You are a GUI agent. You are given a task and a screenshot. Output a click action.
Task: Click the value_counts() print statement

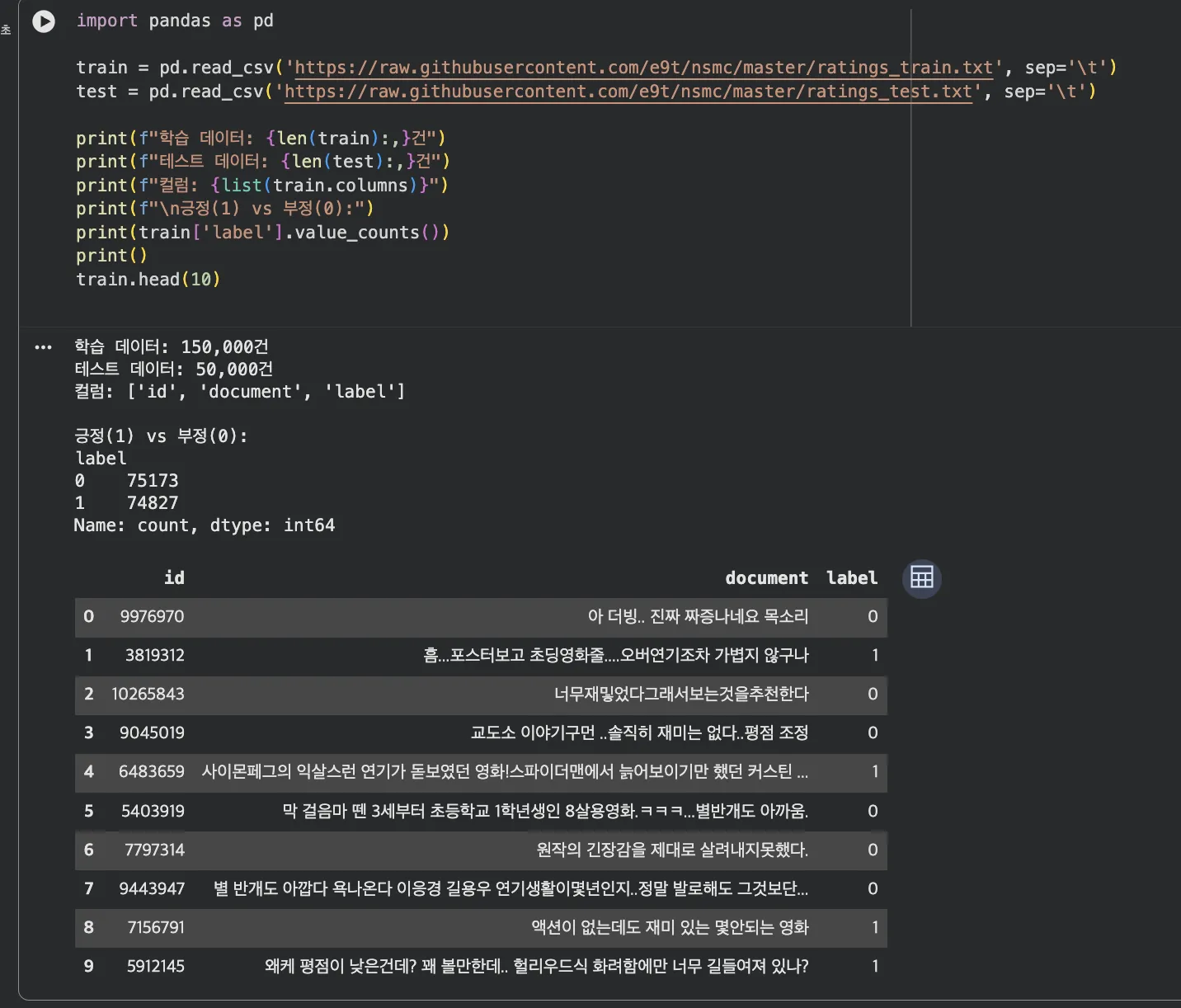click(262, 233)
